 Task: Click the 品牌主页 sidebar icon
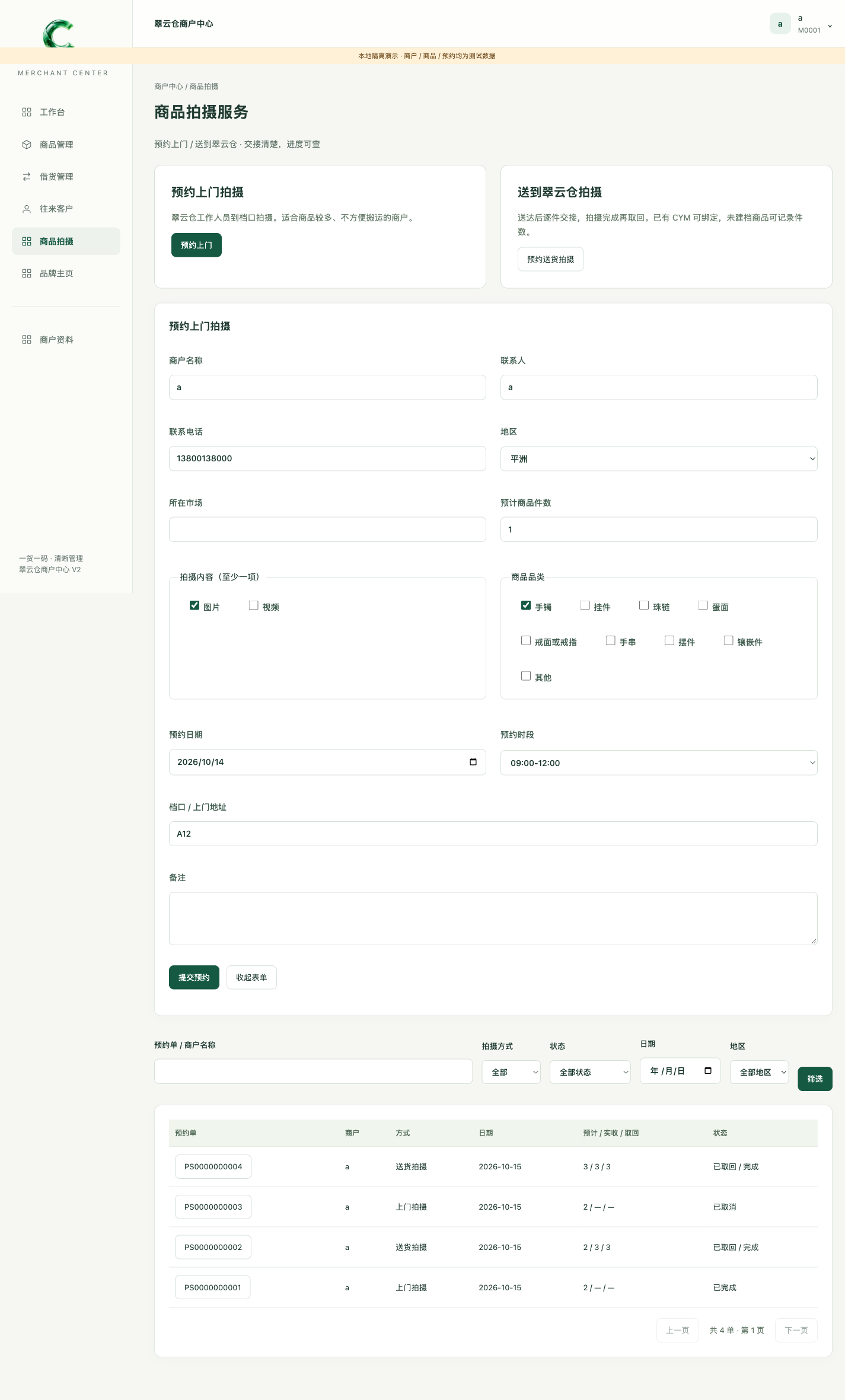(27, 273)
